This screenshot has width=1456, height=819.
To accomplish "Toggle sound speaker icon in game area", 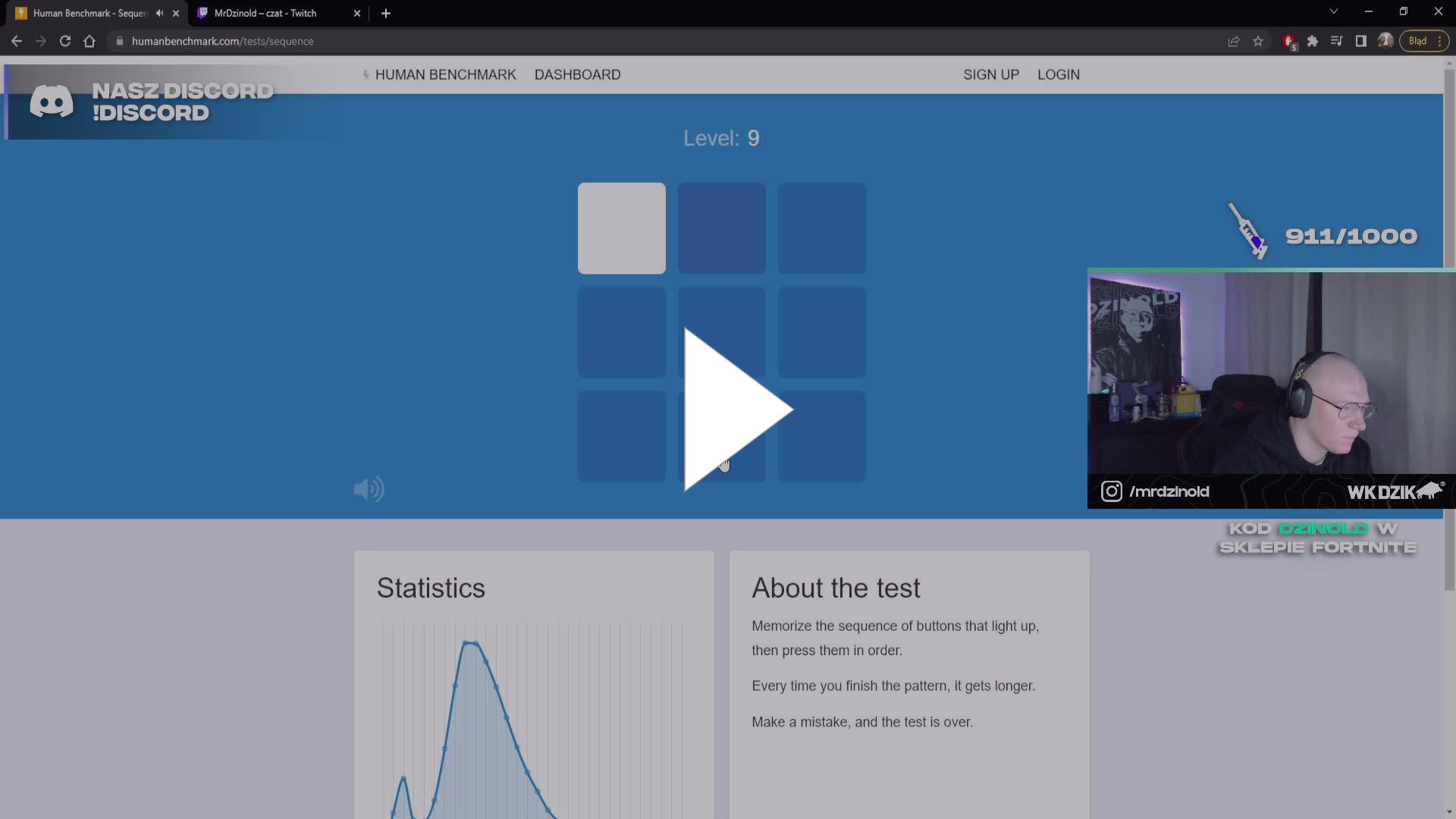I will [x=369, y=489].
